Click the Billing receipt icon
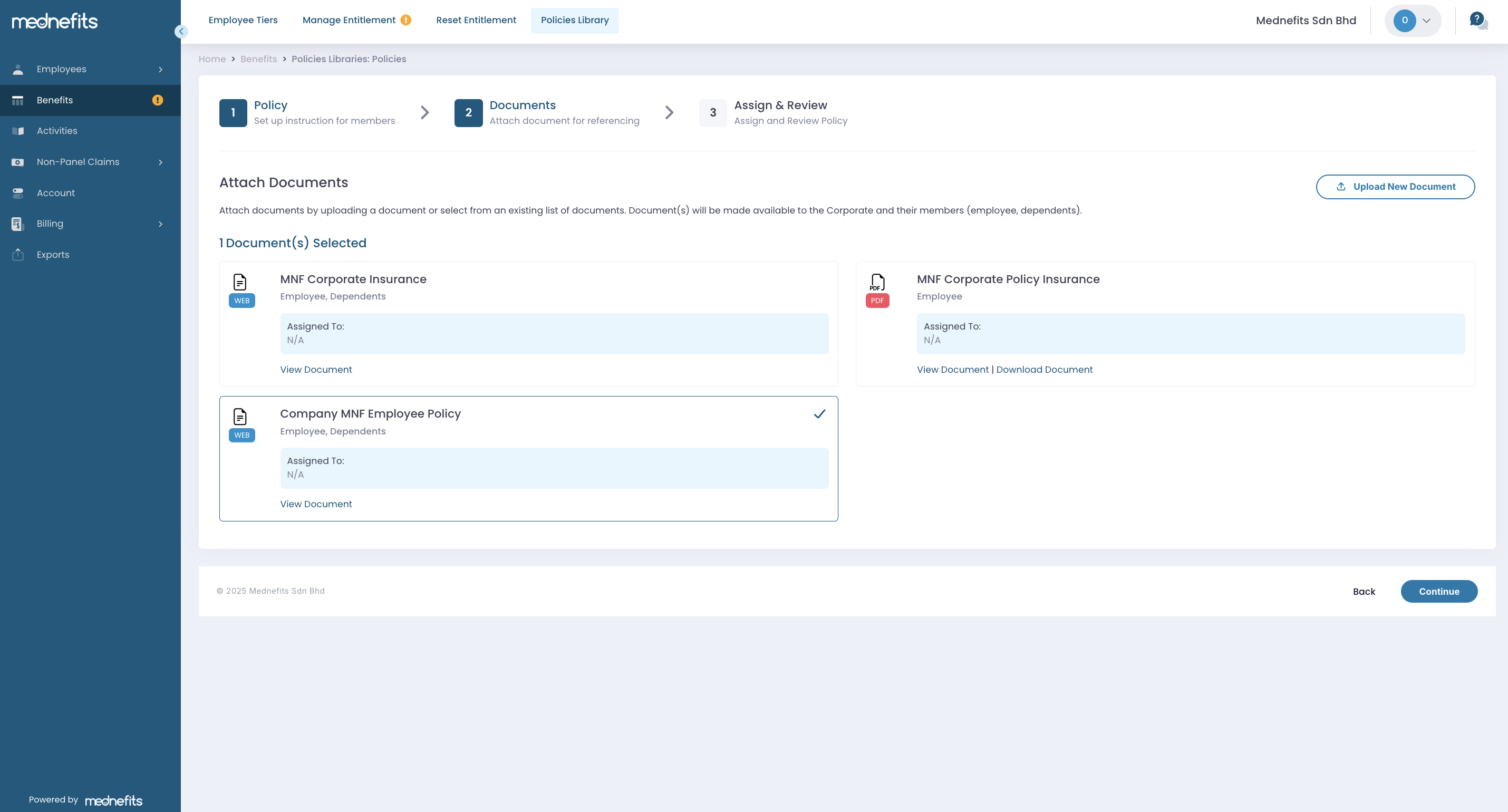1508x812 pixels. coord(18,224)
